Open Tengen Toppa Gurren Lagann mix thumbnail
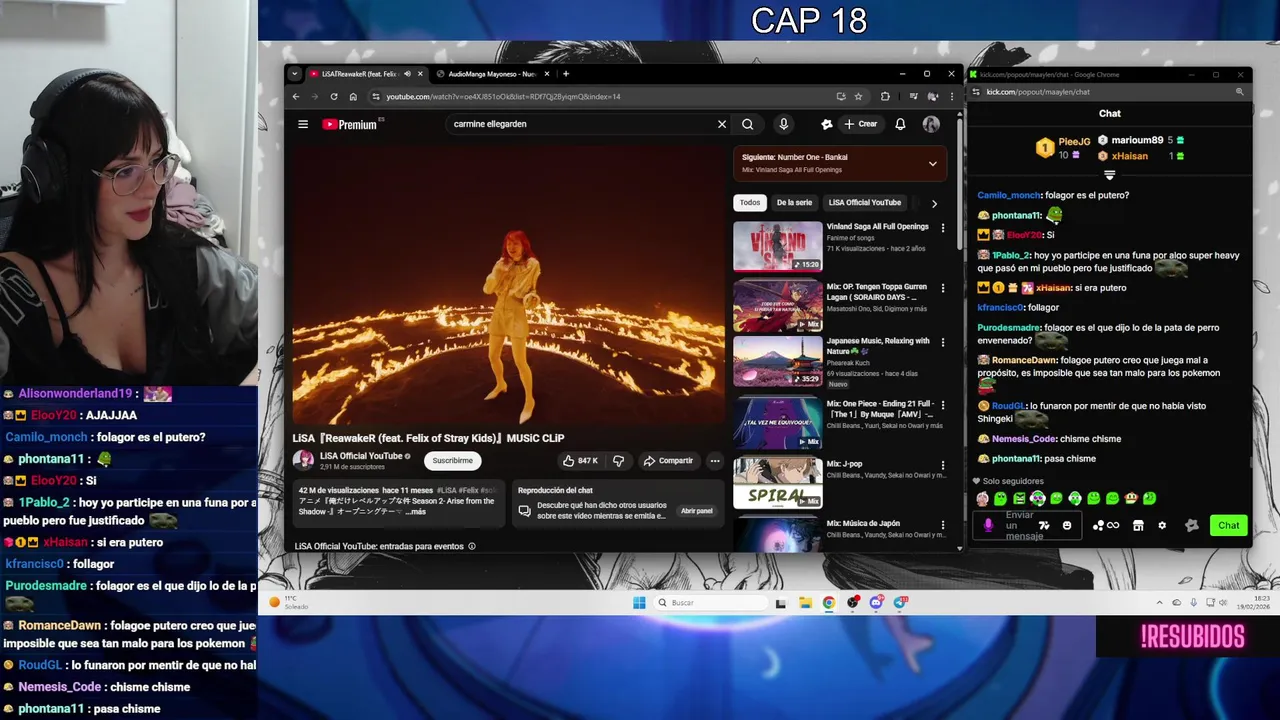Image resolution: width=1280 pixels, height=720 pixels. point(778,305)
